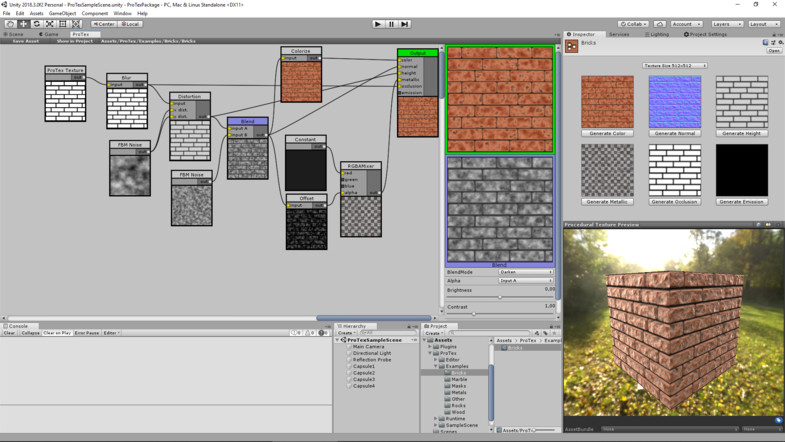Toggle the Center pivot mode button

click(104, 24)
